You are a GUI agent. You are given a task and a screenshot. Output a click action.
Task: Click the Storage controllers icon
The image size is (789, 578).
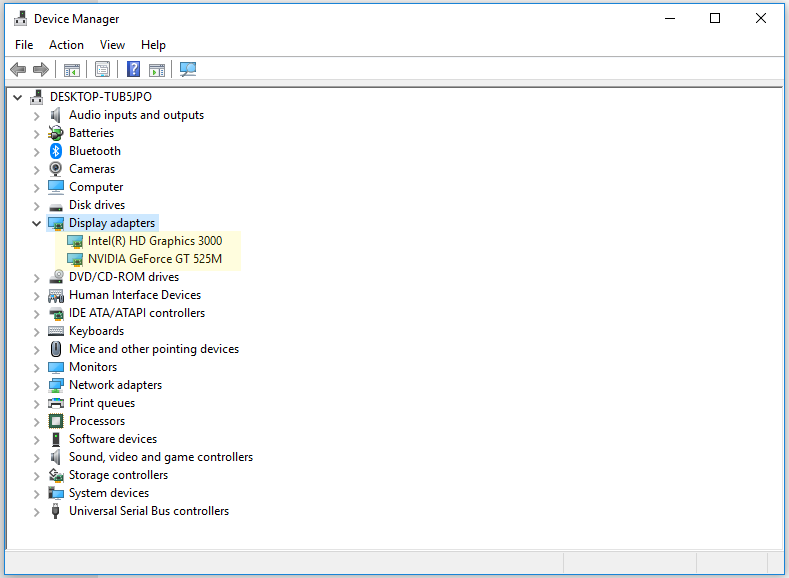pyautogui.click(x=56, y=475)
